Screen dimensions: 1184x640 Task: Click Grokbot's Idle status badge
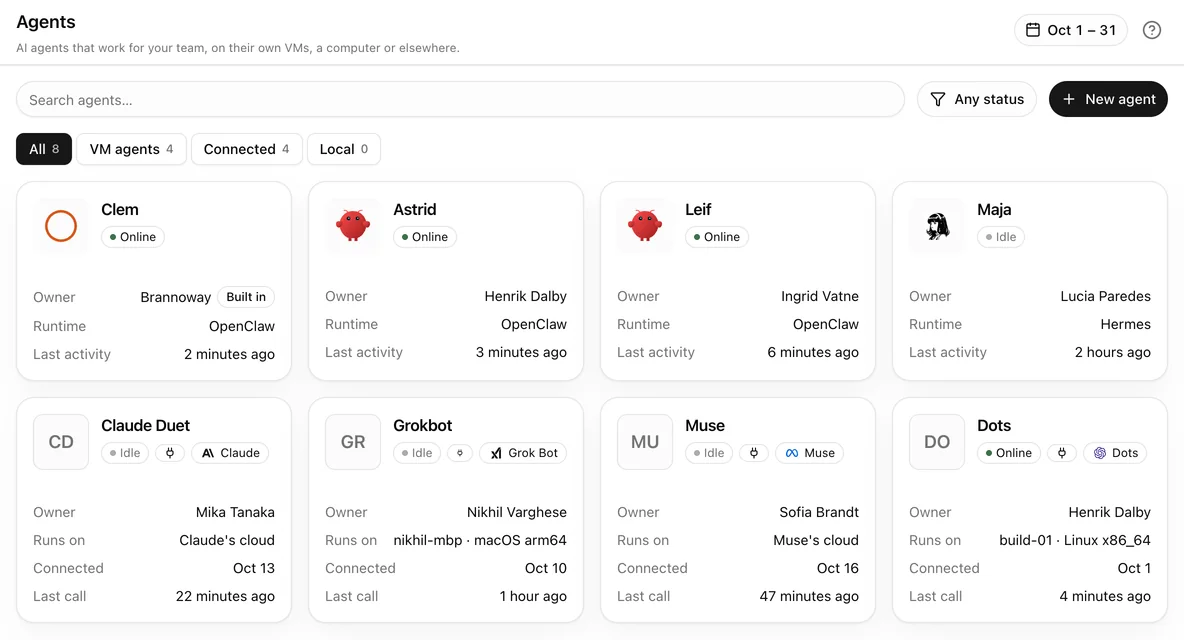tap(417, 453)
